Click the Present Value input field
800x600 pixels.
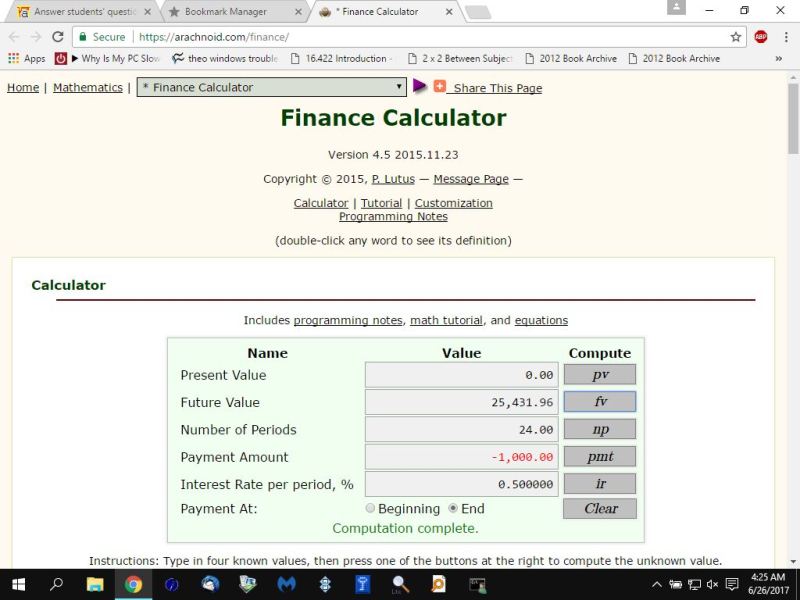click(462, 374)
